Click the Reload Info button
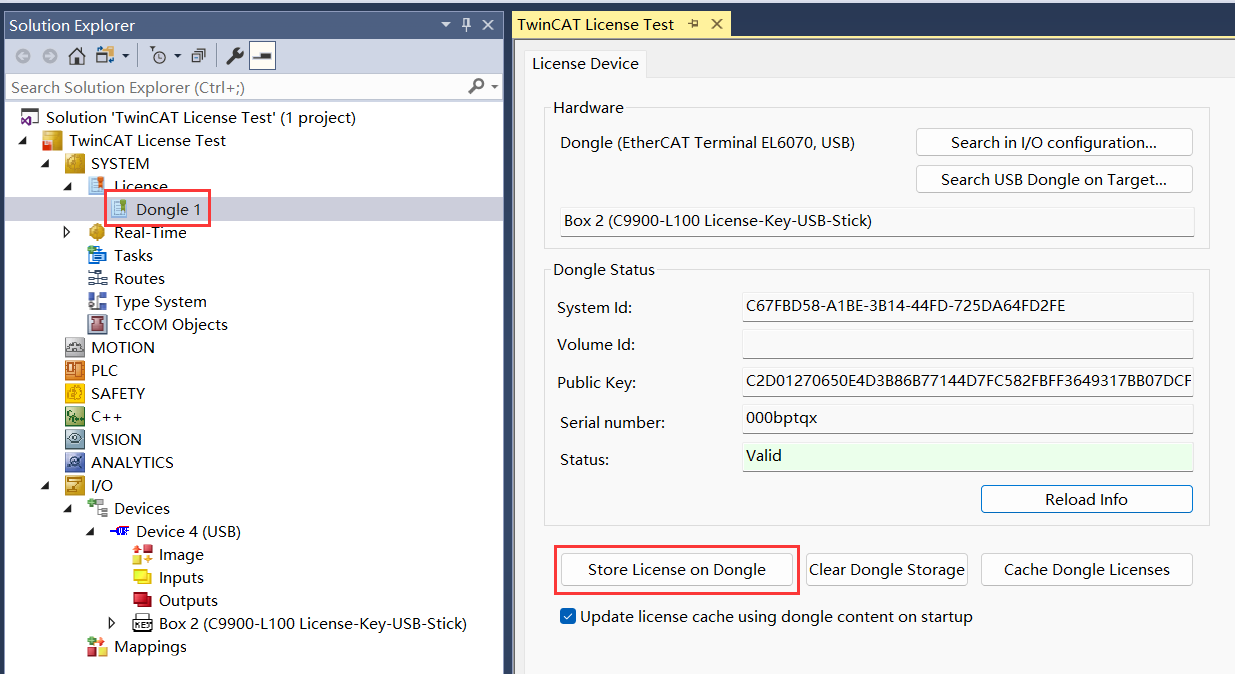 coord(1086,499)
